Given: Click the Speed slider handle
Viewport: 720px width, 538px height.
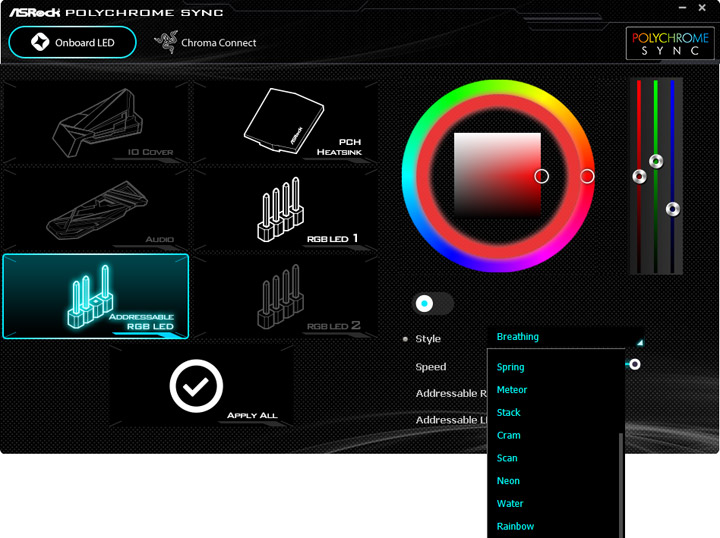Looking at the screenshot, I should point(635,364).
